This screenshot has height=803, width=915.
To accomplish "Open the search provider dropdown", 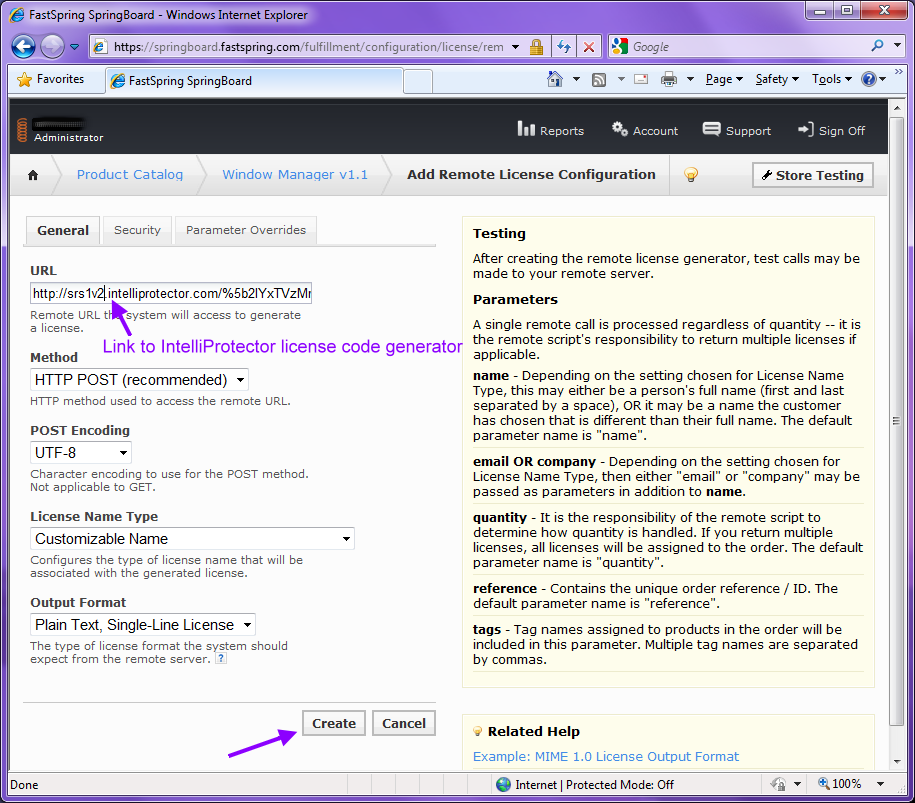I will tap(898, 46).
